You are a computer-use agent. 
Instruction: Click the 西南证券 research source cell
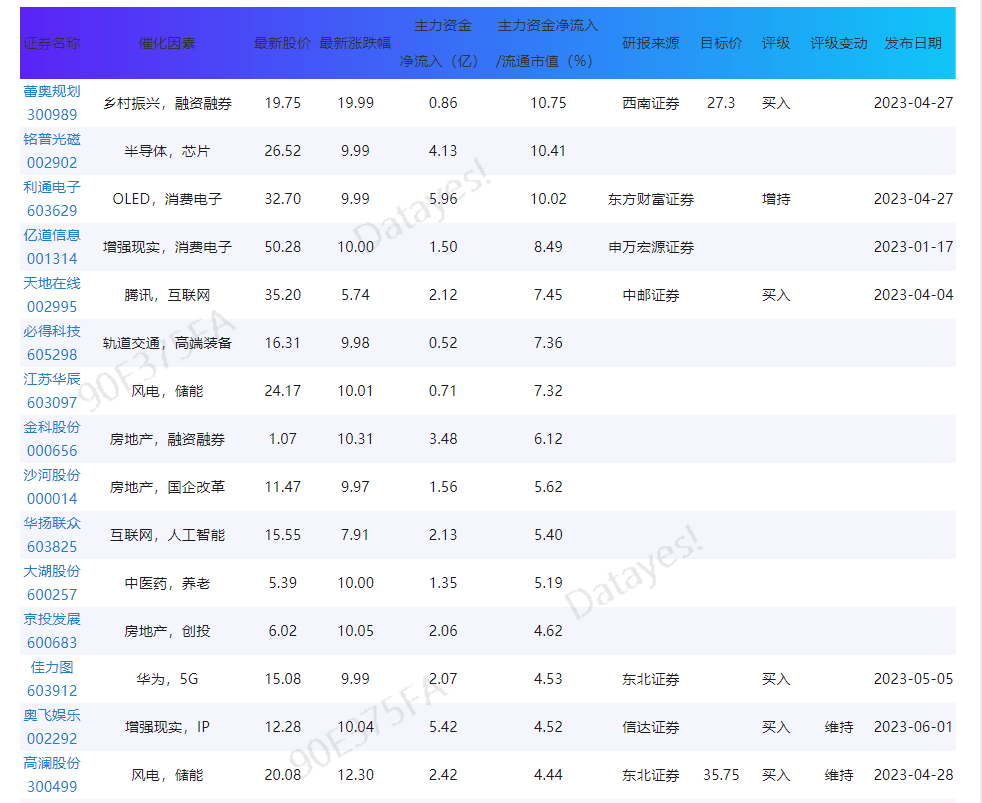coord(651,103)
